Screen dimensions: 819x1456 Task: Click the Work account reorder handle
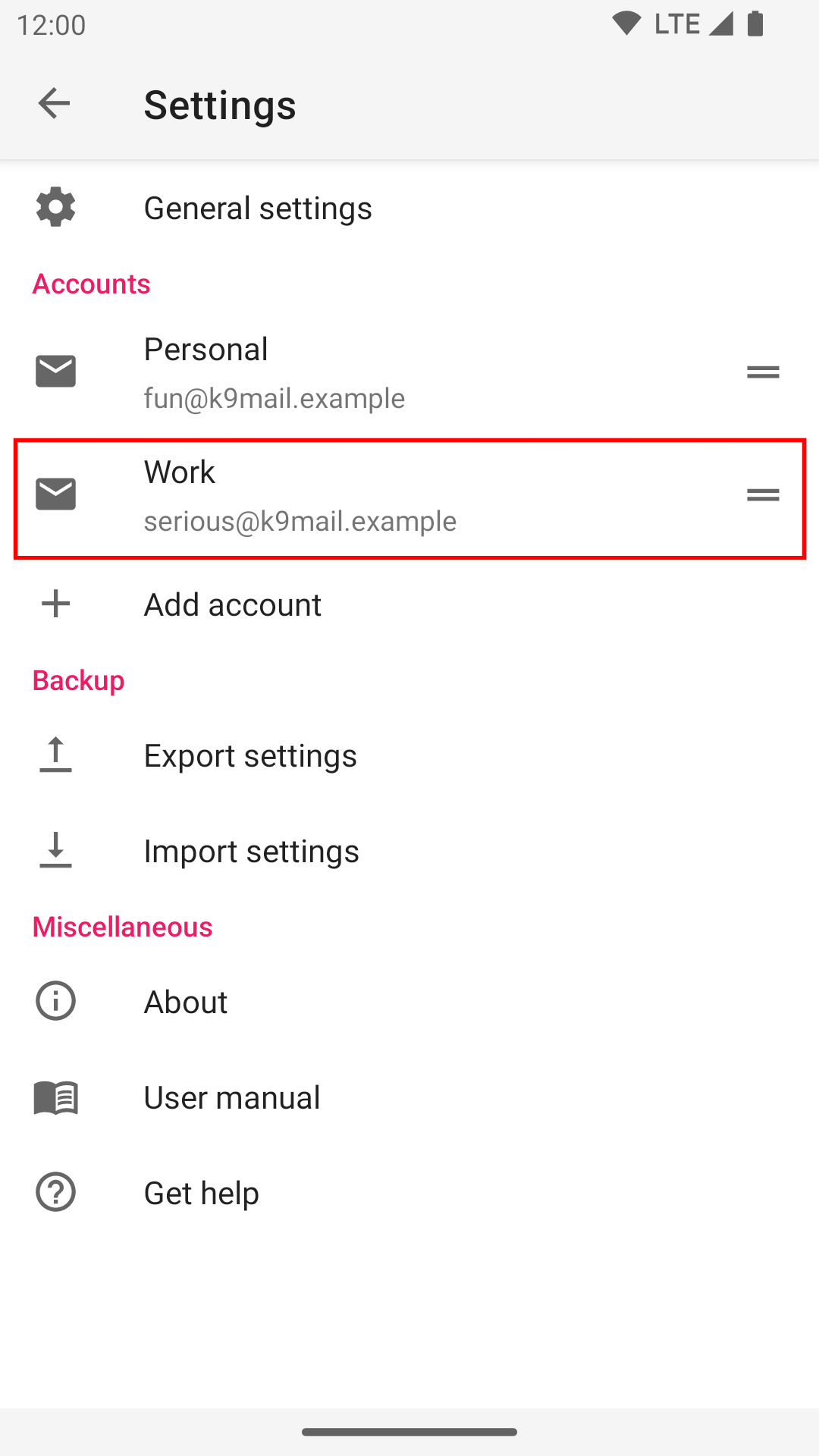point(763,494)
